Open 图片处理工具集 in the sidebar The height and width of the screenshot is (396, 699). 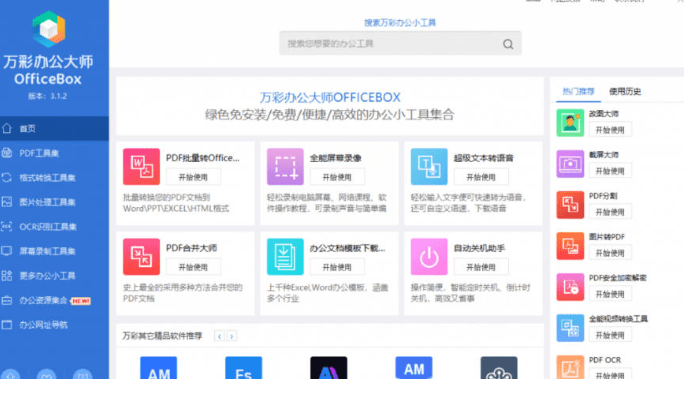pyautogui.click(x=54, y=202)
